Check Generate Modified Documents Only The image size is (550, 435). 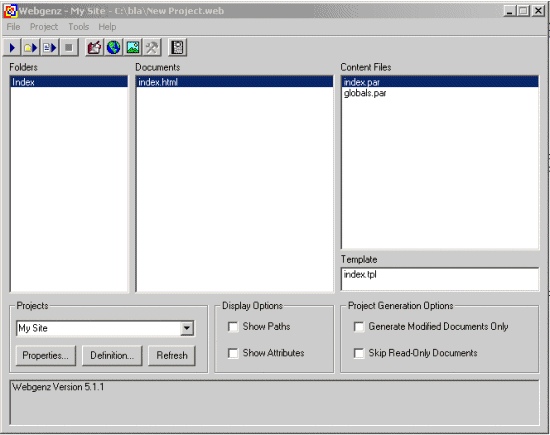(x=359, y=327)
